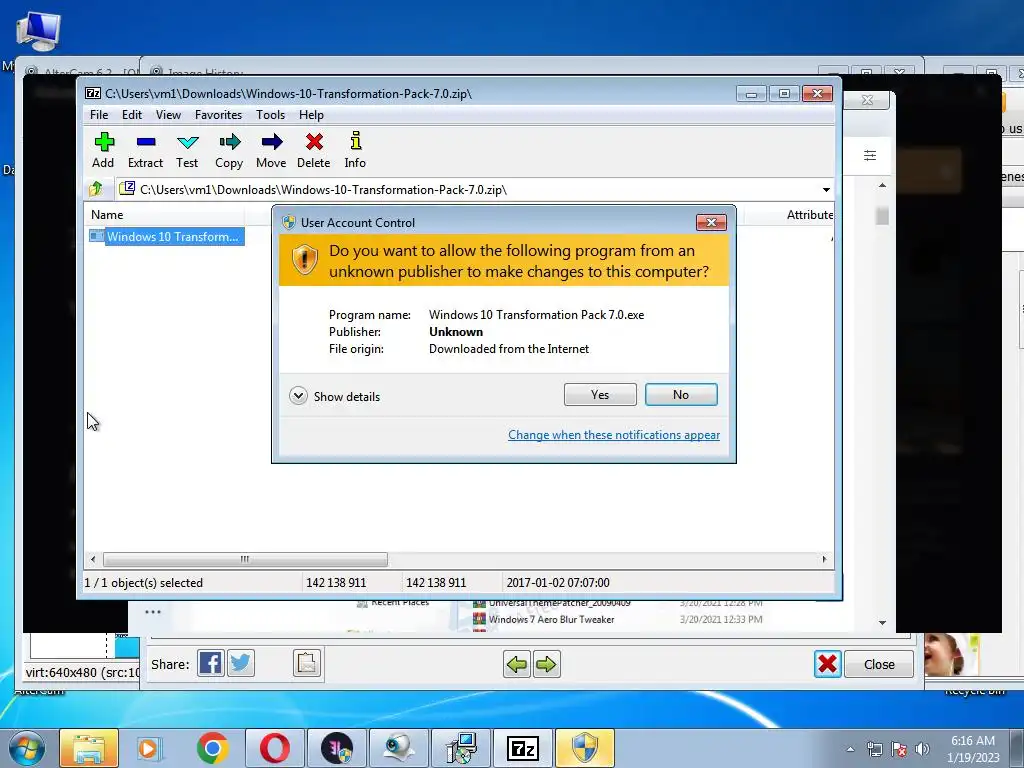Screen dimensions: 1024x768
Task: Launch Windows Media Player taskbar icon
Action: coord(150,748)
